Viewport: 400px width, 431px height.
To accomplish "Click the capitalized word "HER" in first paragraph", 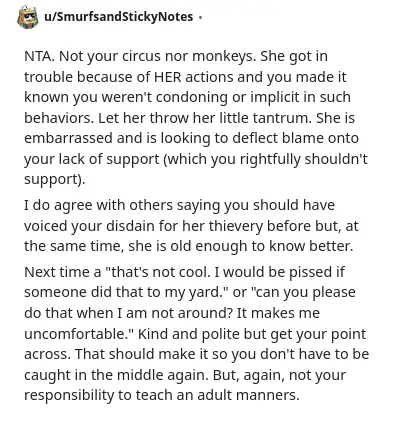I will [x=168, y=77].
